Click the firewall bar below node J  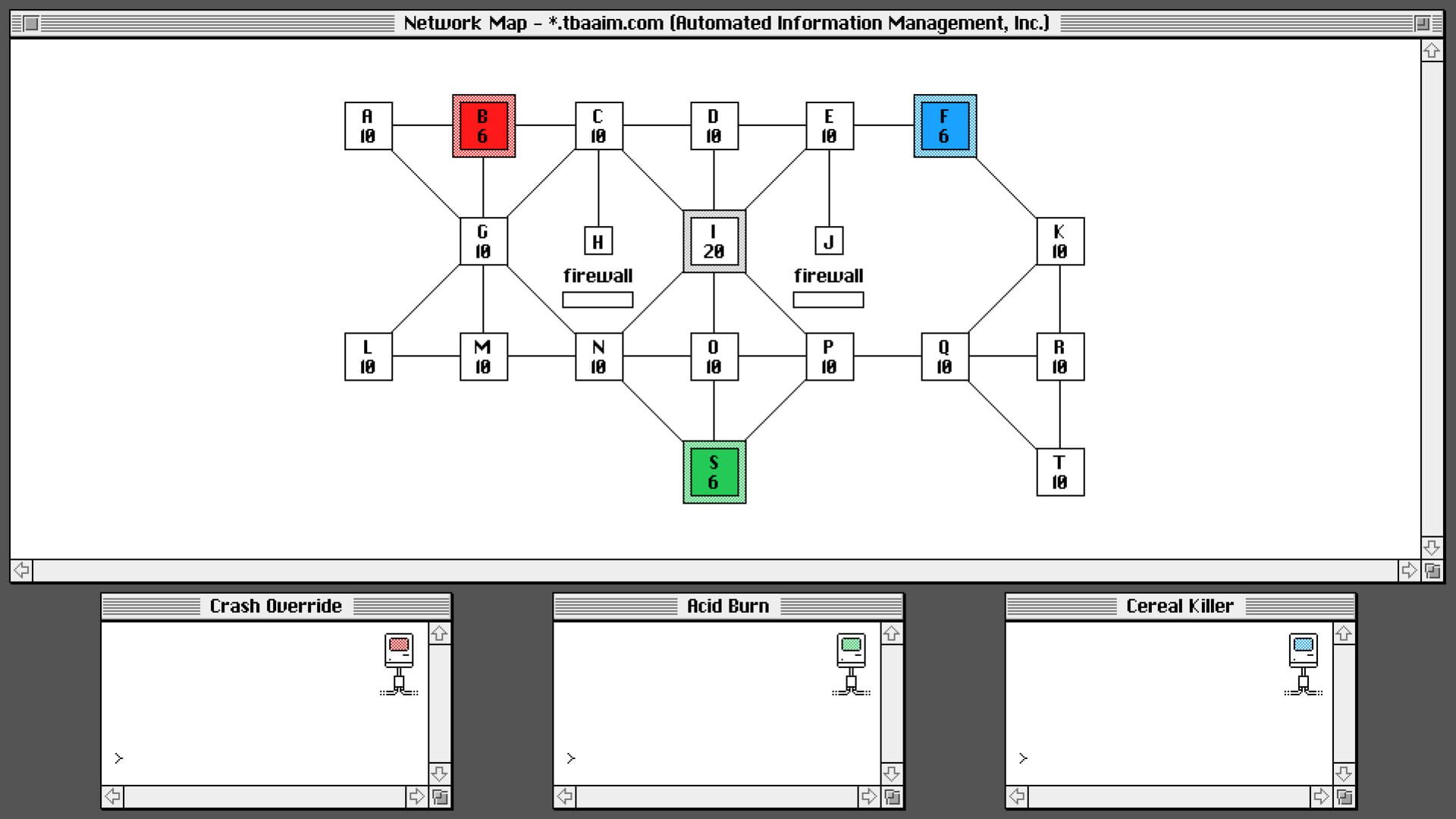[828, 300]
